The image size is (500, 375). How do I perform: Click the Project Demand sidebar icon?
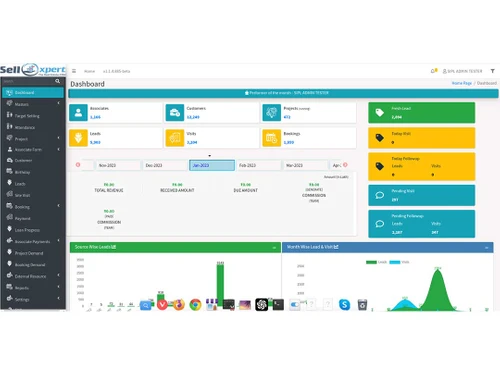(x=10, y=252)
